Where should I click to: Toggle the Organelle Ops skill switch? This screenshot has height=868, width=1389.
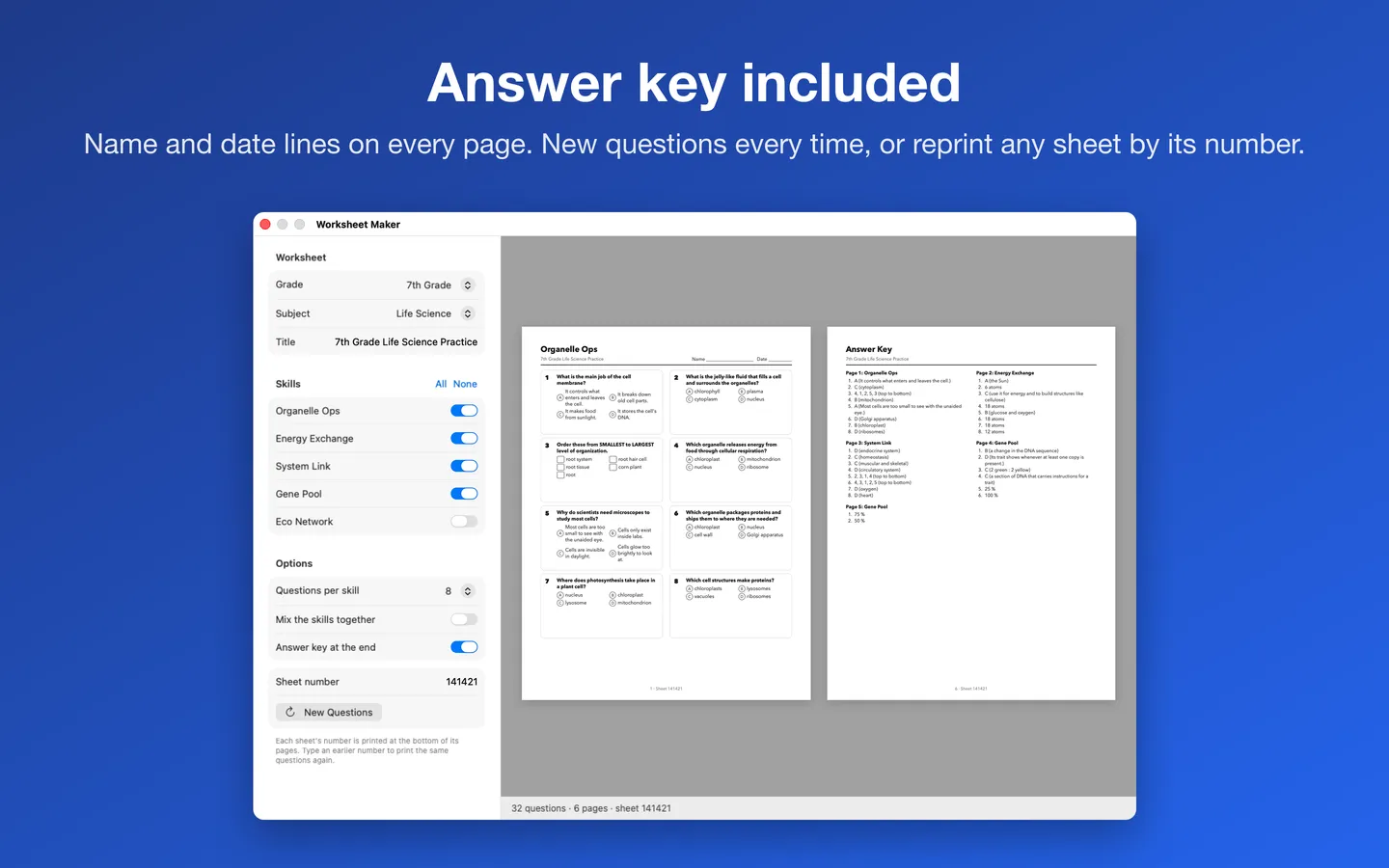tap(464, 411)
